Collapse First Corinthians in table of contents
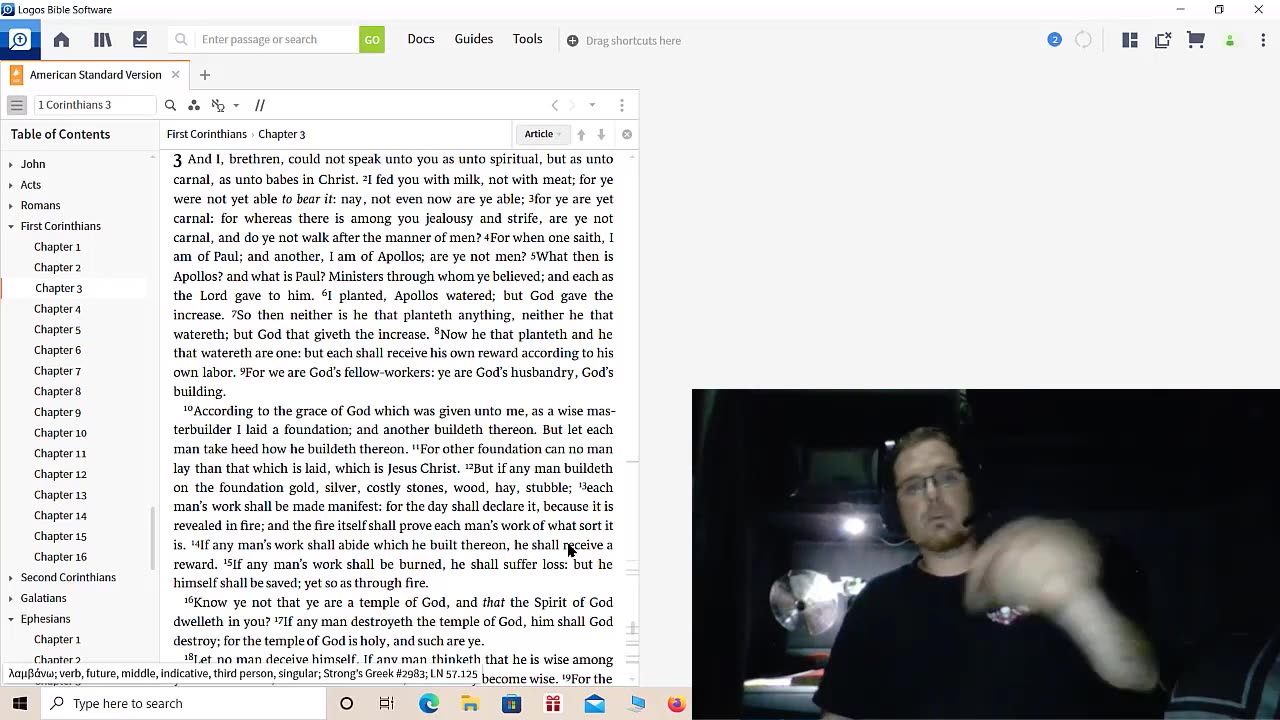 pos(11,226)
